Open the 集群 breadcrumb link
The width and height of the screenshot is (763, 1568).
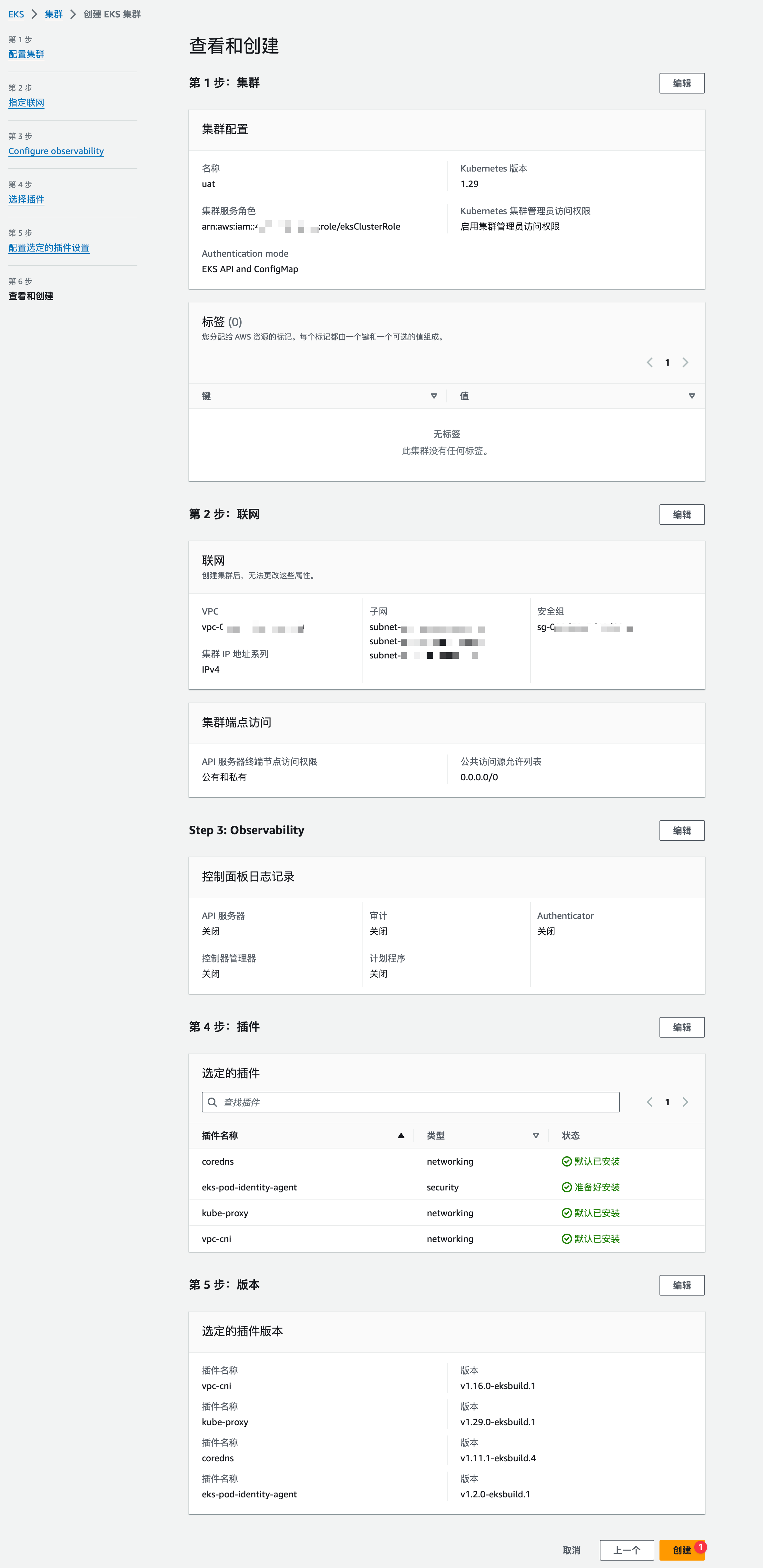(54, 14)
